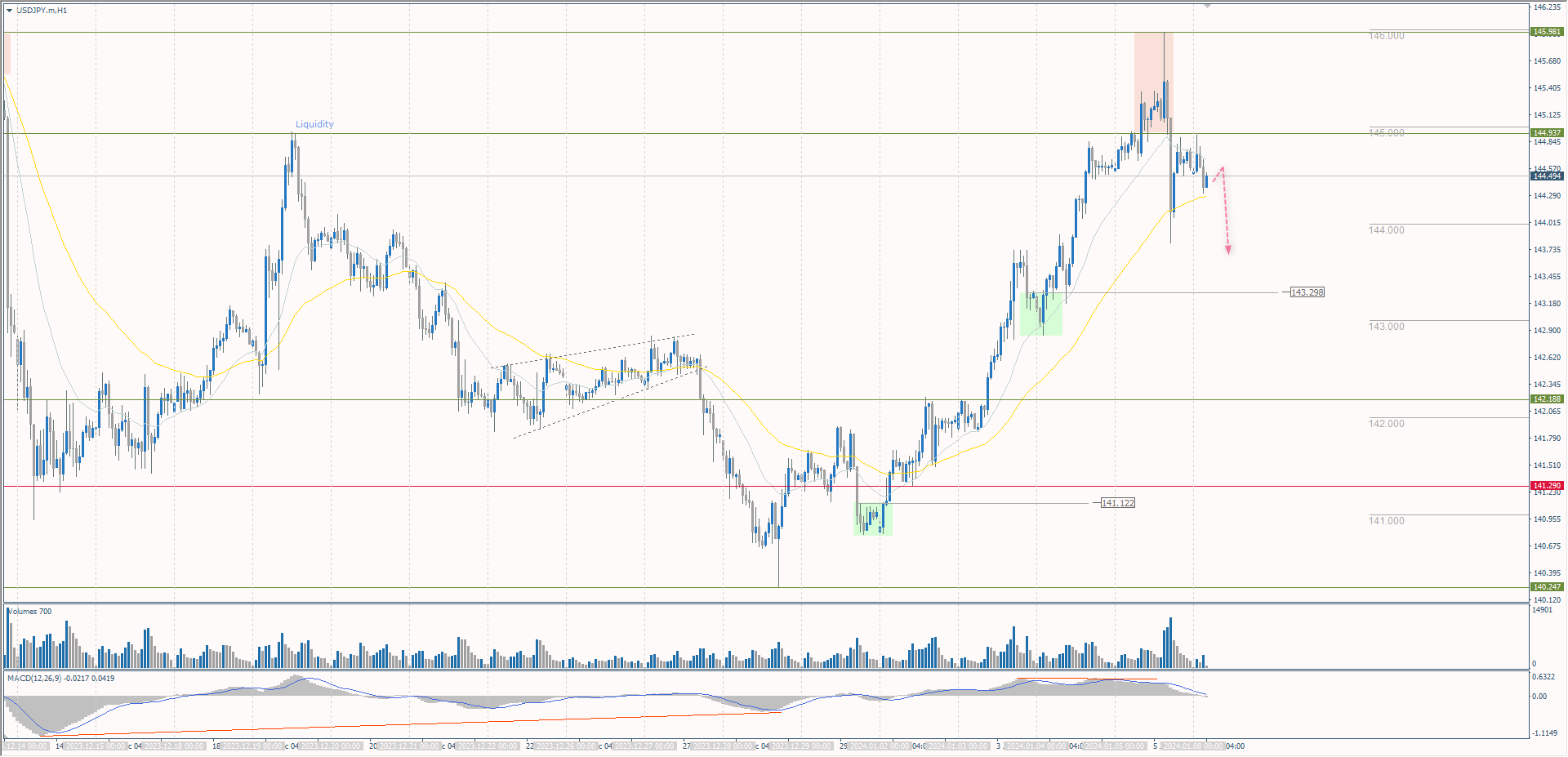Screen dimensions: 1568x757
Task: Click the 143.000 round level label
Action: tap(1387, 327)
